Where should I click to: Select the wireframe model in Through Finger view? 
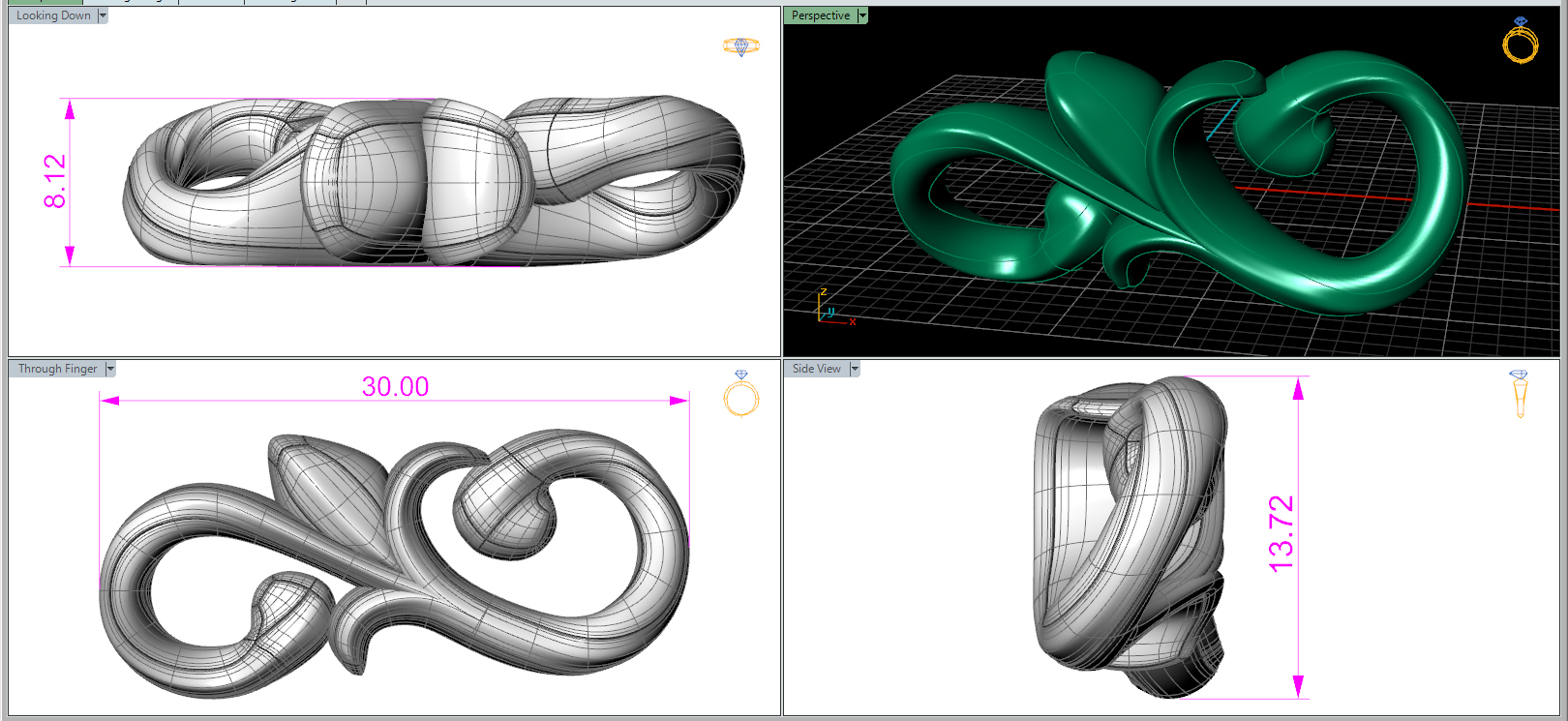point(394,564)
